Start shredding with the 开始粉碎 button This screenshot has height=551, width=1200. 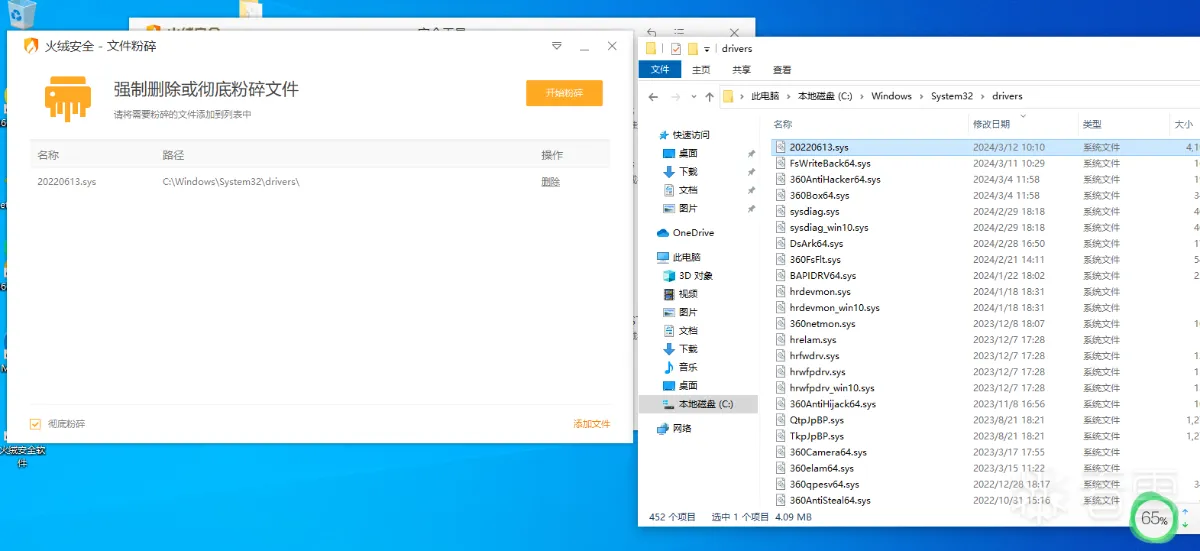pyautogui.click(x=564, y=93)
